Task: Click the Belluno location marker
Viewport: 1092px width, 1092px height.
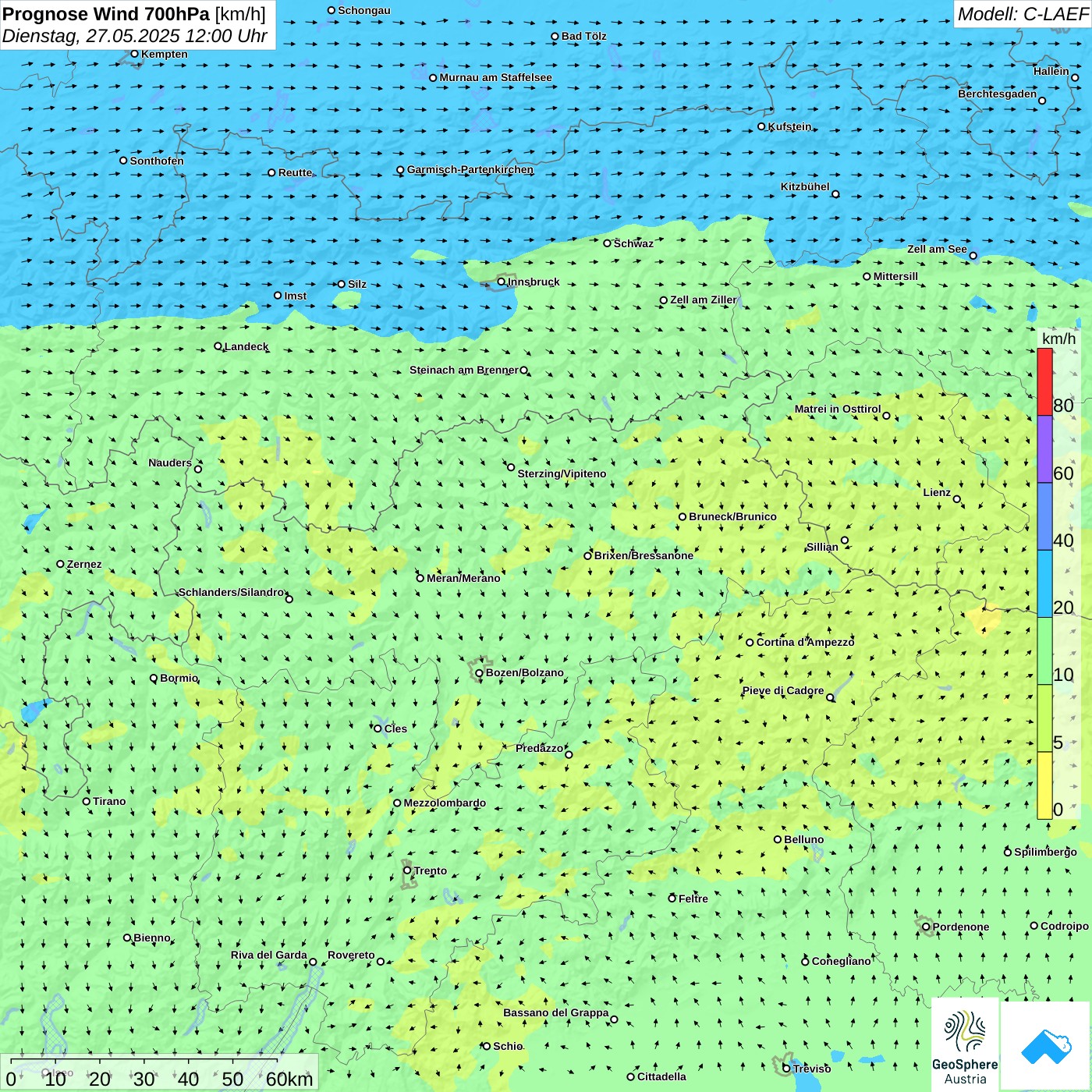Action: [x=778, y=839]
